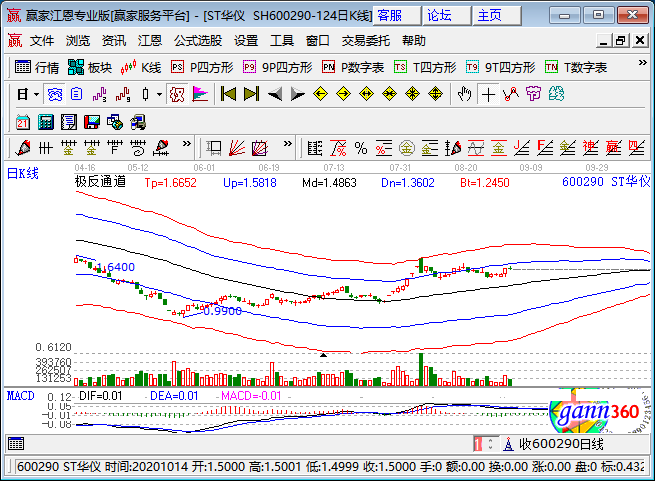This screenshot has height=481, width=655.
Task: Switch to the K线 candlestick chart
Action: point(141,67)
